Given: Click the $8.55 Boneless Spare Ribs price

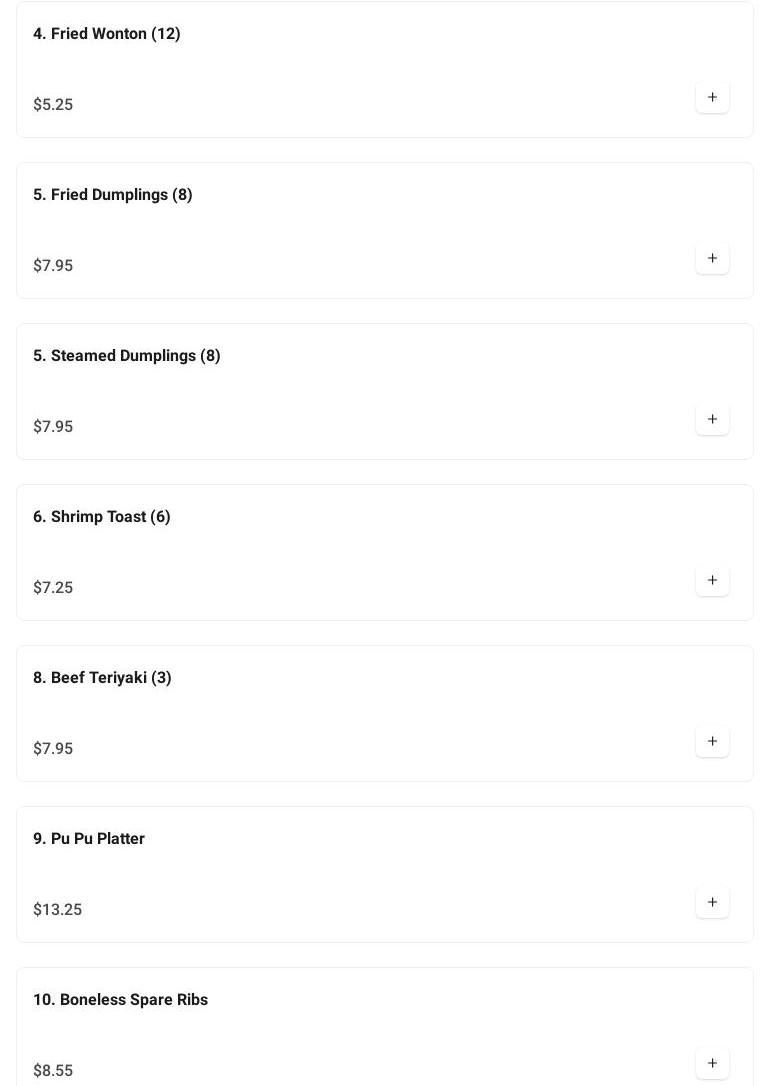Looking at the screenshot, I should 53,1071.
